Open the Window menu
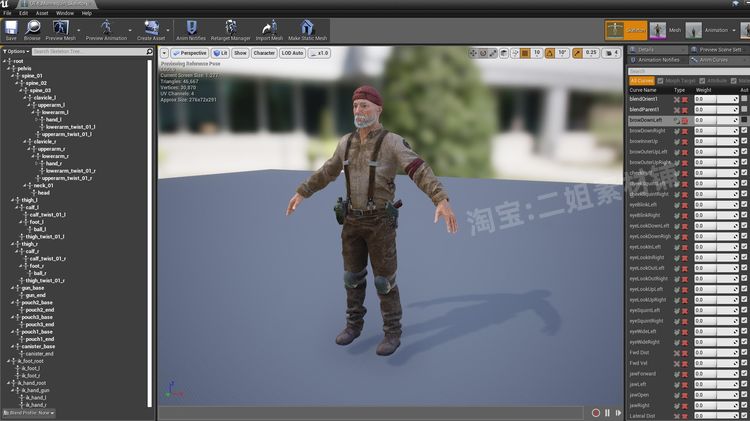This screenshot has width=750, height=421. [x=65, y=13]
